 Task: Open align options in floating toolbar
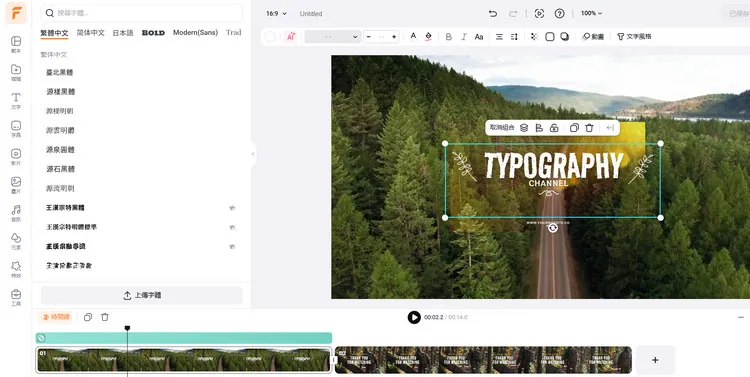point(539,128)
